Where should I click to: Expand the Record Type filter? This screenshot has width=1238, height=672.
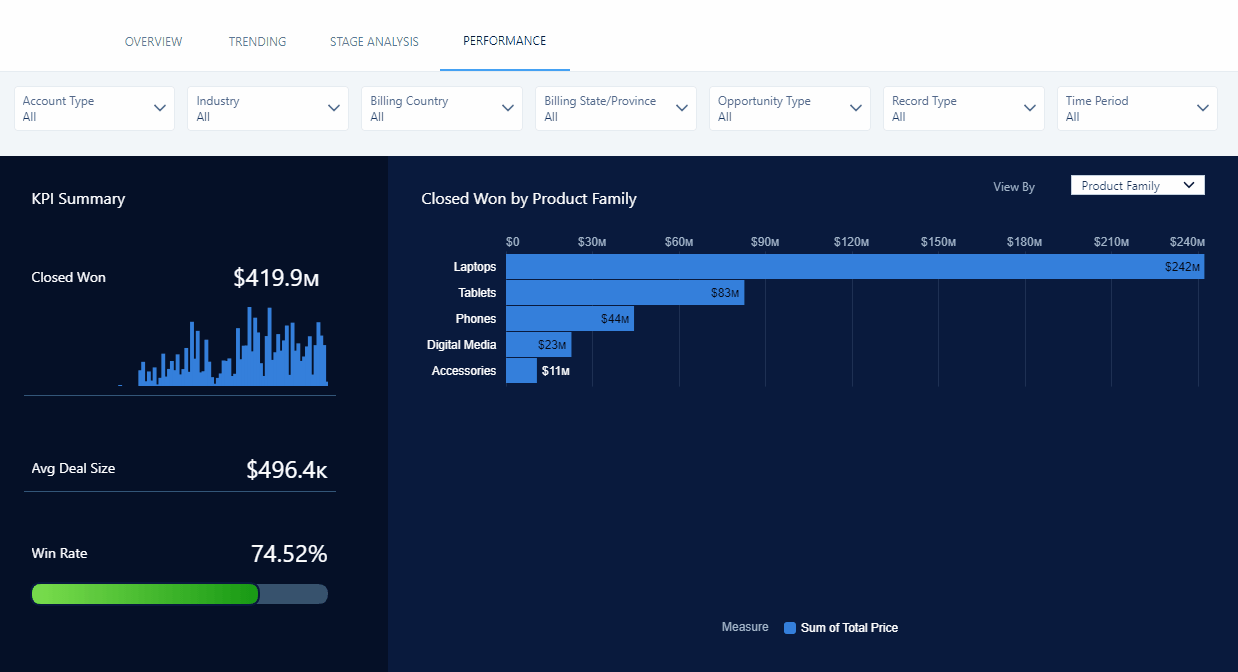pyautogui.click(x=963, y=108)
